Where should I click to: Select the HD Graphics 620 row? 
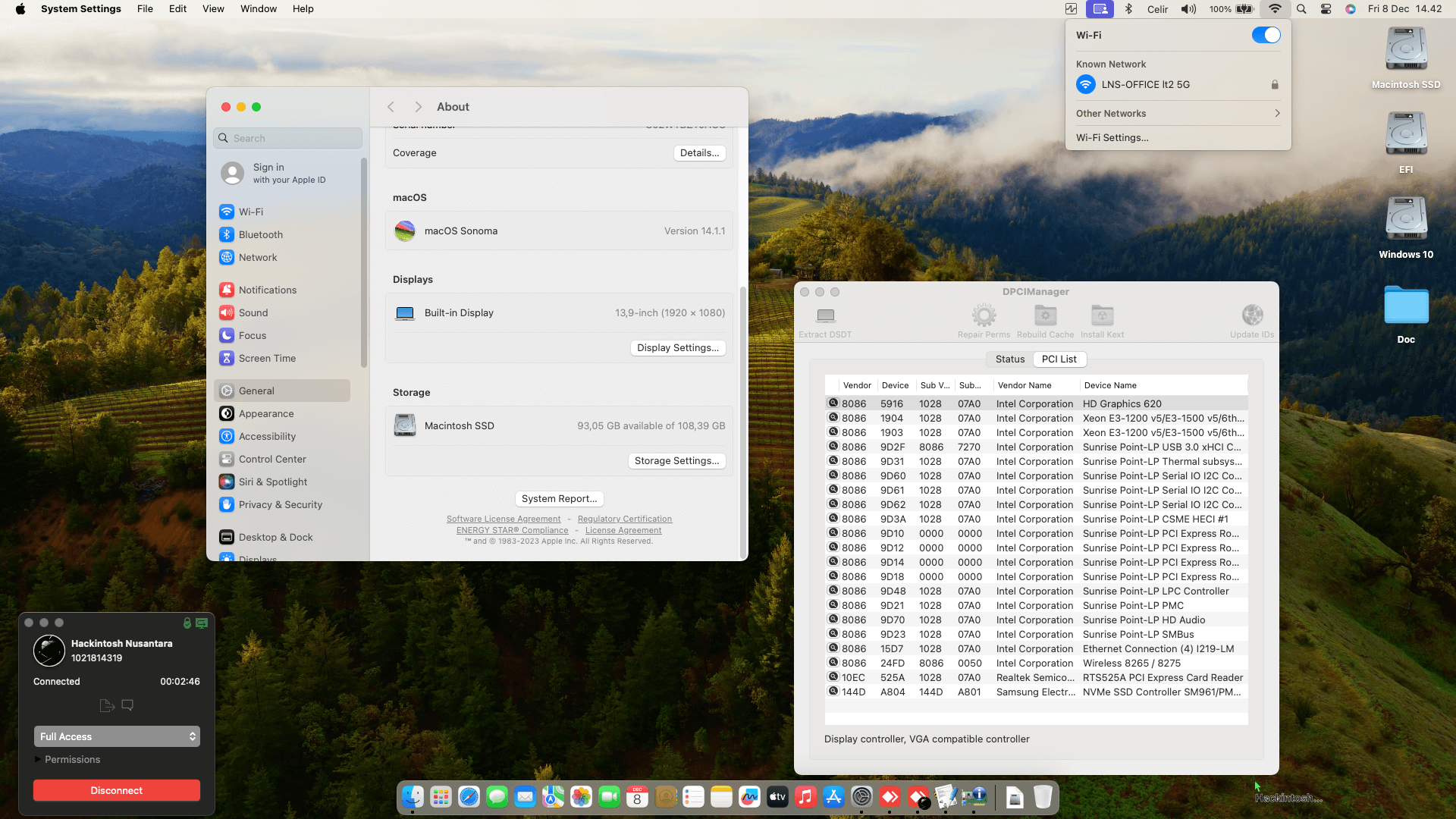tap(1035, 404)
